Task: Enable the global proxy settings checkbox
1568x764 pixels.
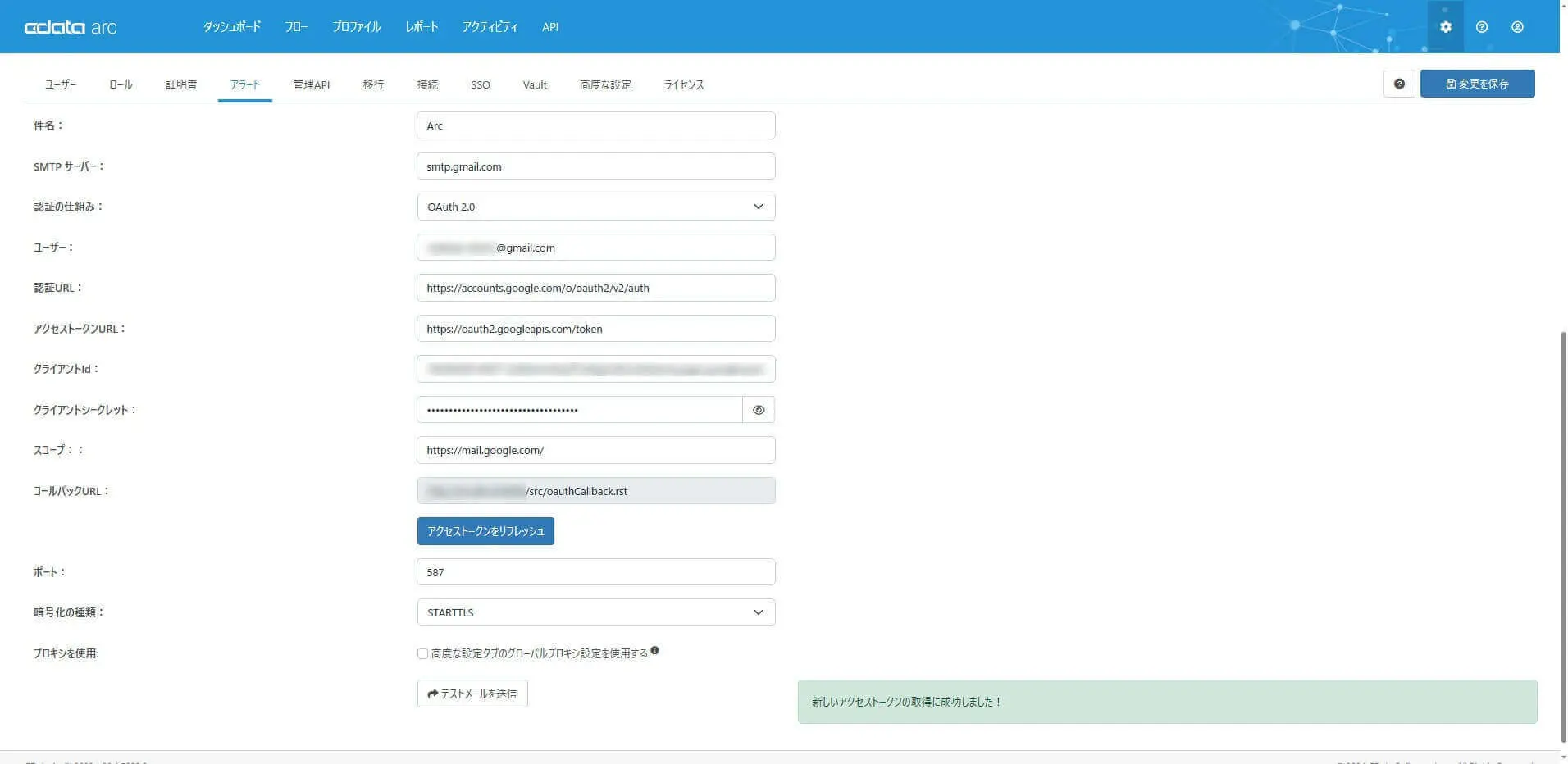Action: pos(422,653)
